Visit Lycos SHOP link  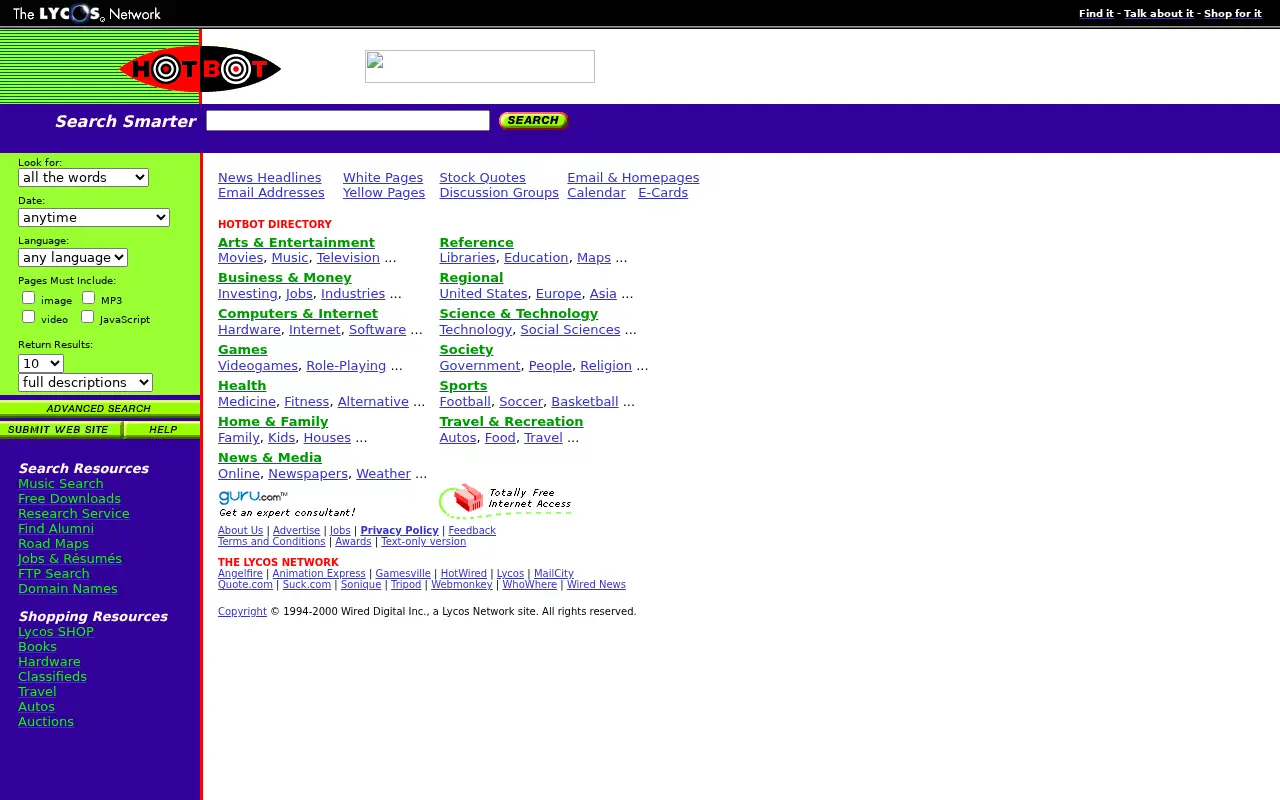[56, 631]
